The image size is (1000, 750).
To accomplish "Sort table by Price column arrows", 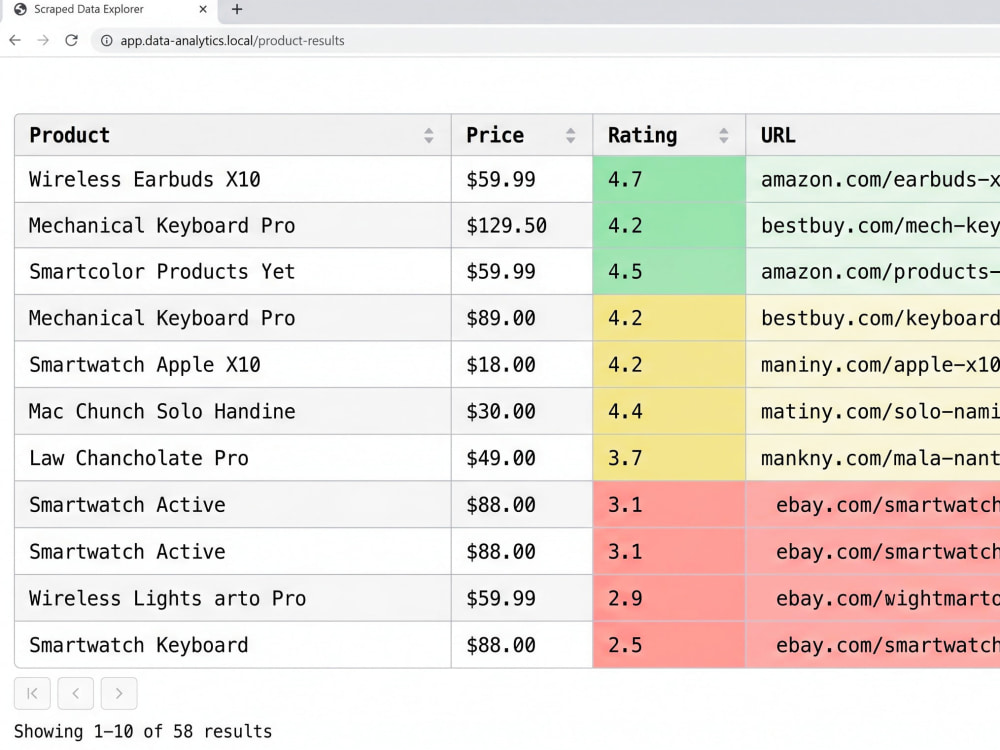I will click(x=570, y=135).
